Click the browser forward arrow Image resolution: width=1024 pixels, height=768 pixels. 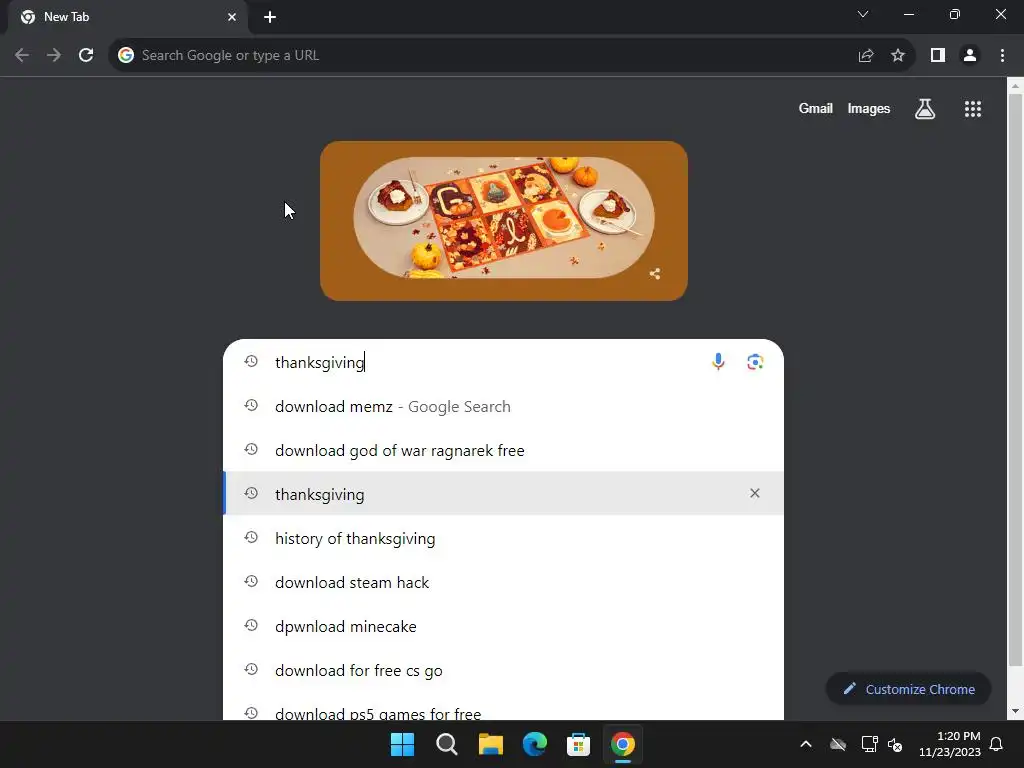point(54,56)
